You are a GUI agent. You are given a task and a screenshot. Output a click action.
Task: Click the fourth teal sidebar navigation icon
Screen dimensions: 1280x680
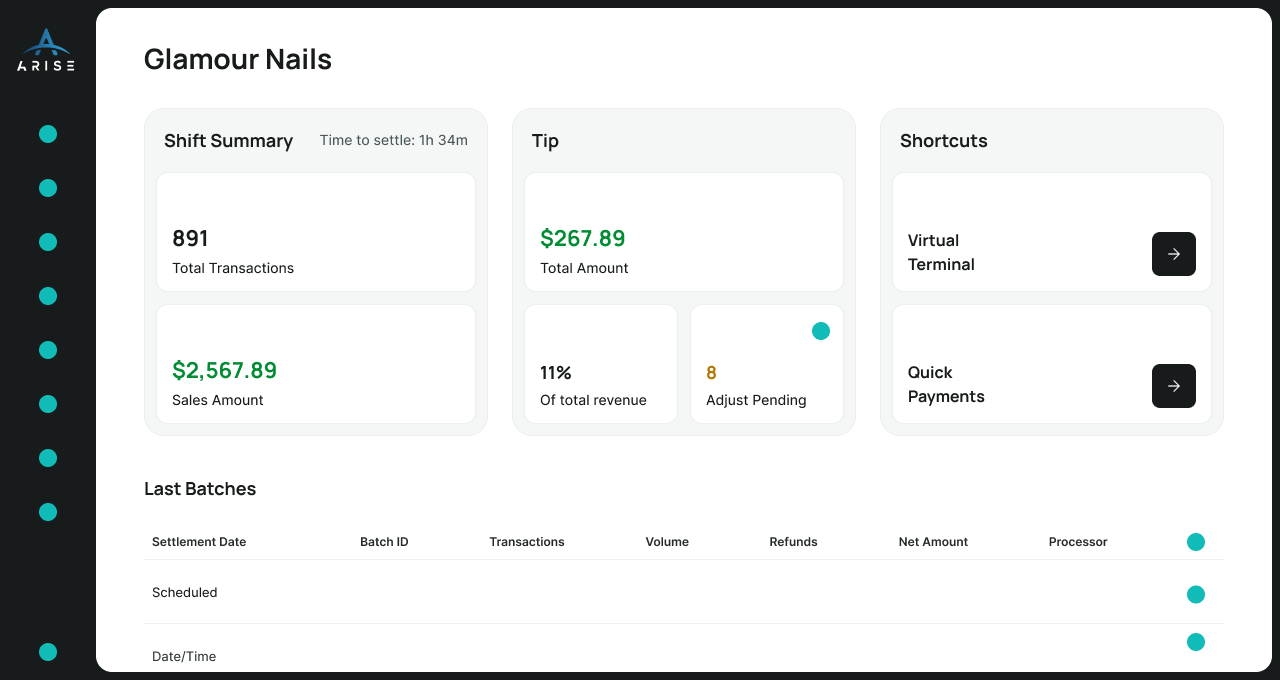point(48,296)
